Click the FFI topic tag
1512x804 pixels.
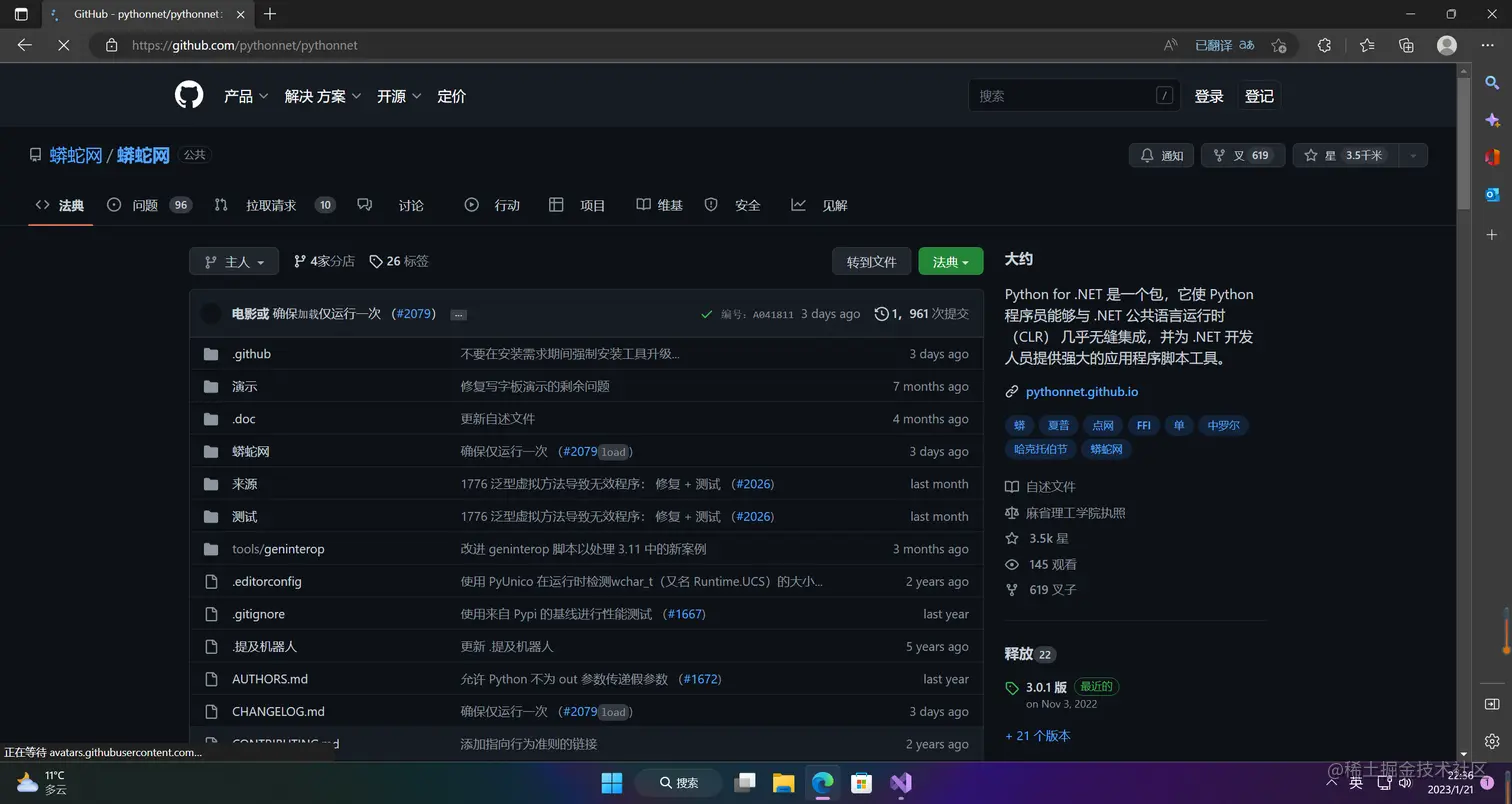(x=1143, y=425)
